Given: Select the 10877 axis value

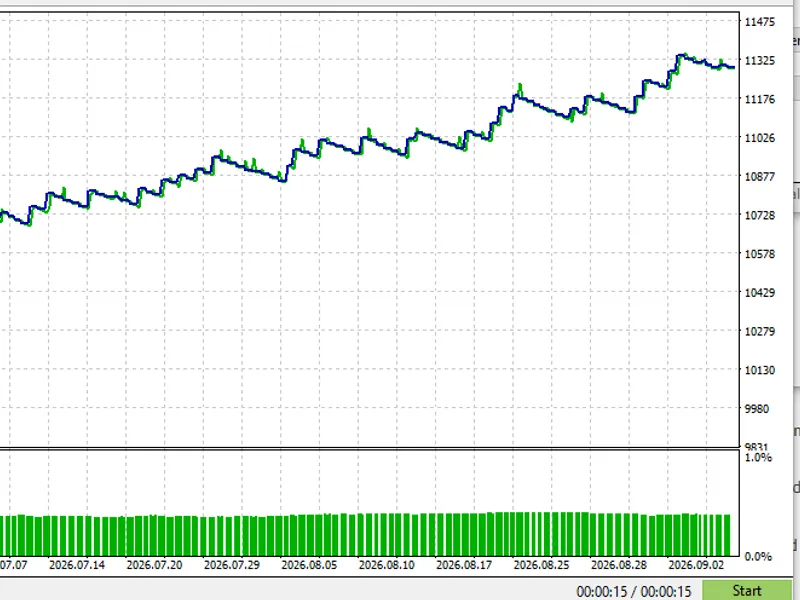Looking at the screenshot, I should pyautogui.click(x=760, y=177).
